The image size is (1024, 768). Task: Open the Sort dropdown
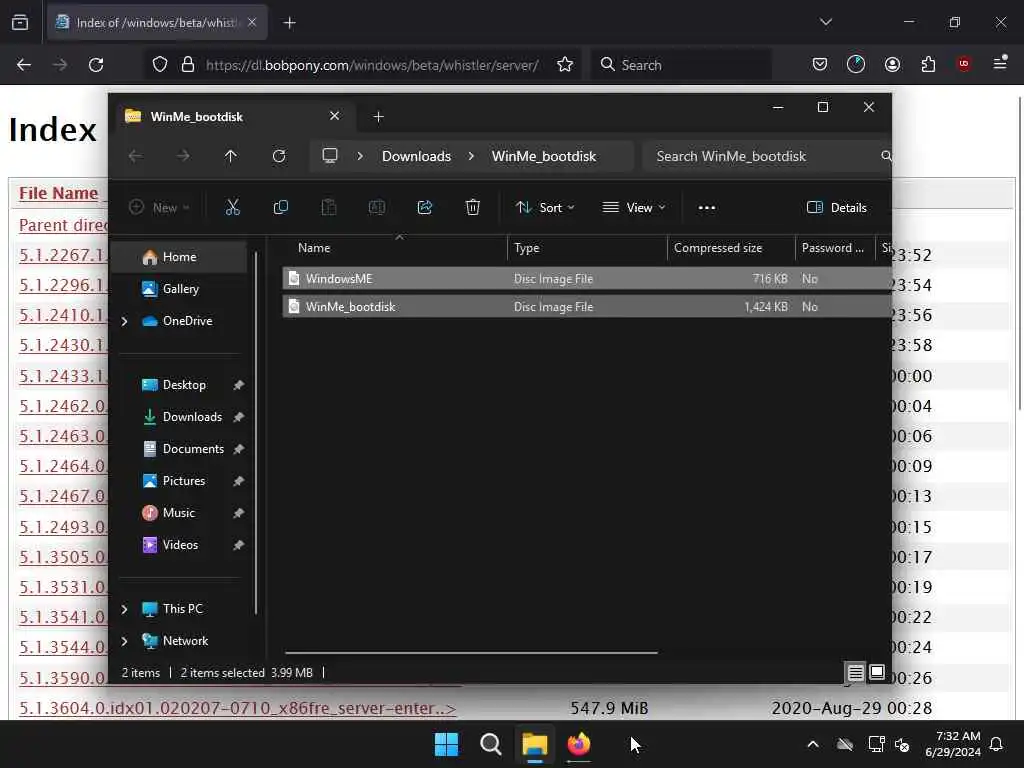545,208
